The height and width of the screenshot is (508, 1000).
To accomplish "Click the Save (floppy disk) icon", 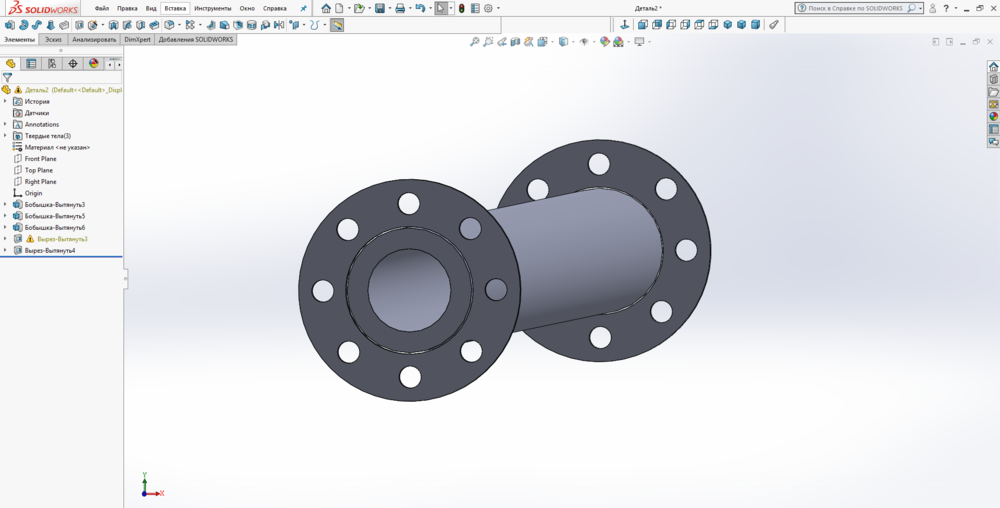I will click(x=380, y=8).
